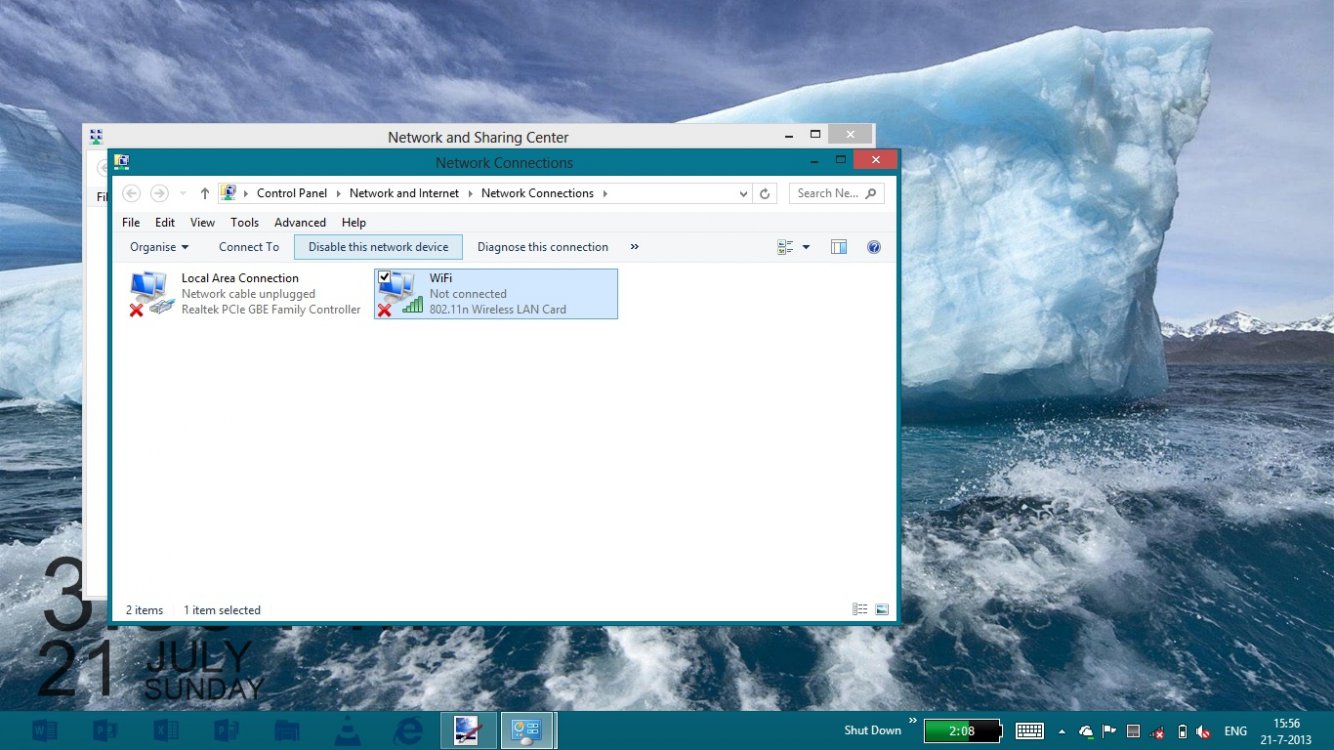The image size is (1334, 750).
Task: Click the ENG input language indicator
Action: (x=1235, y=731)
